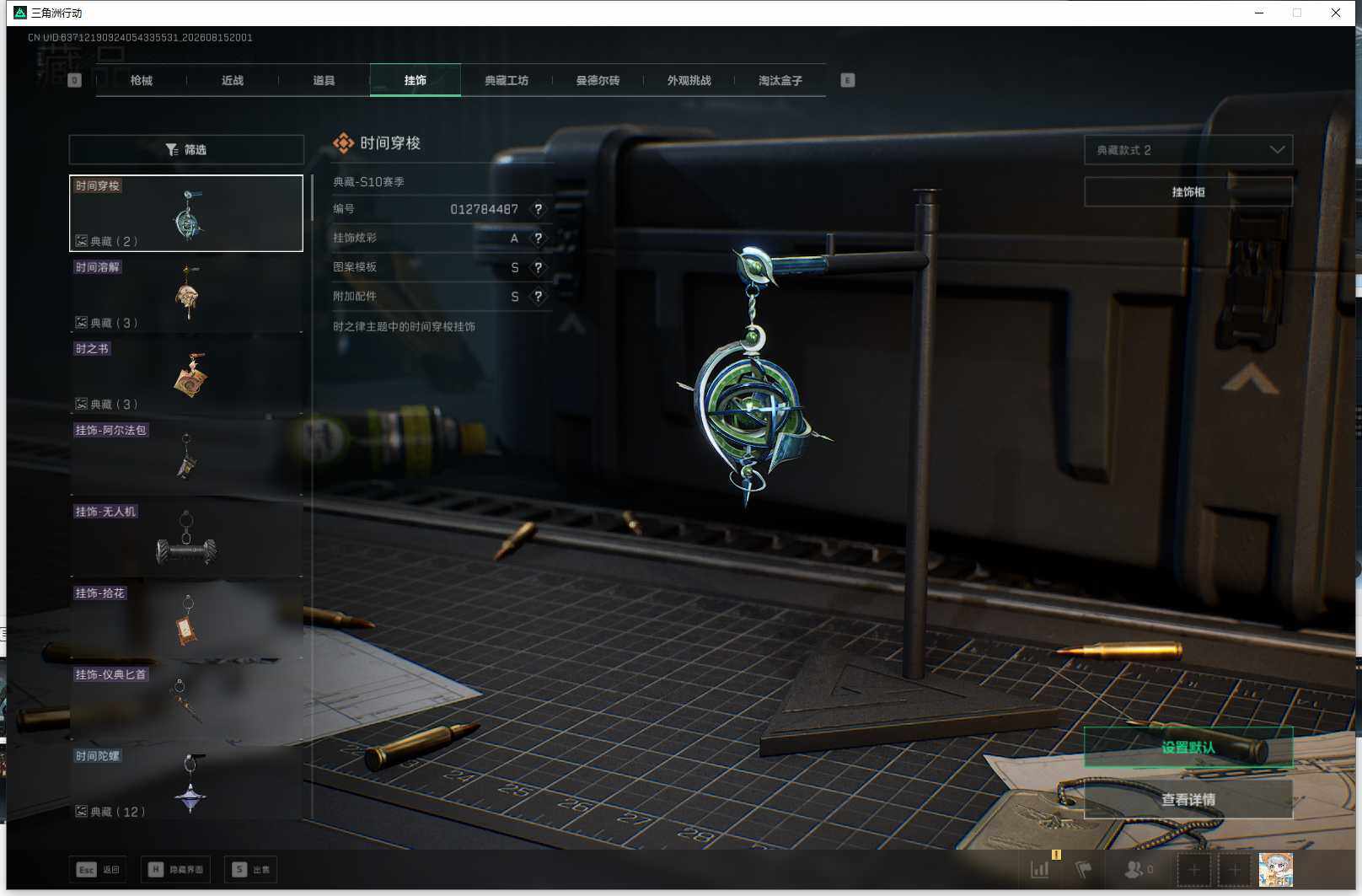The height and width of the screenshot is (896, 1362).
Task: Select the 时间陀螺 charm card
Action: click(186, 783)
